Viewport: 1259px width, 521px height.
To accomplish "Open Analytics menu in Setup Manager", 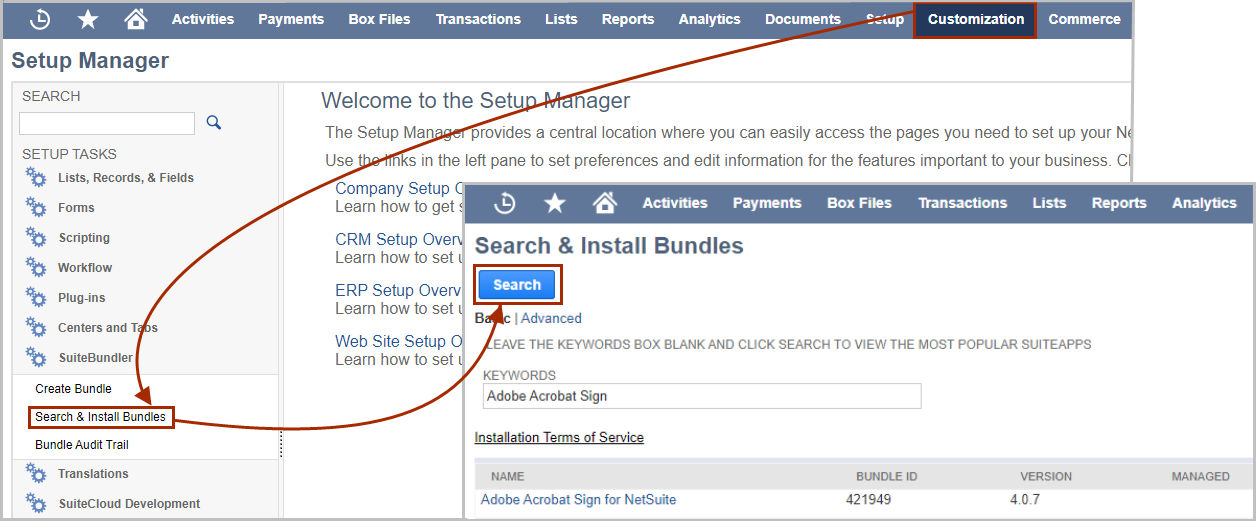I will click(x=710, y=19).
